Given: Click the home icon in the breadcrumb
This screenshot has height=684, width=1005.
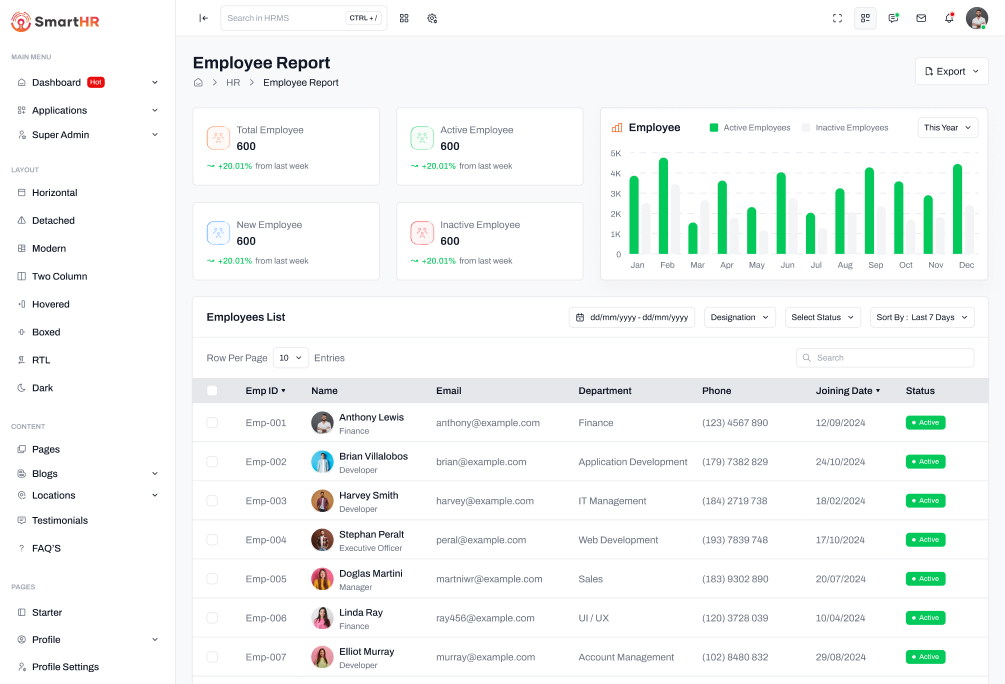Looking at the screenshot, I should pos(198,83).
